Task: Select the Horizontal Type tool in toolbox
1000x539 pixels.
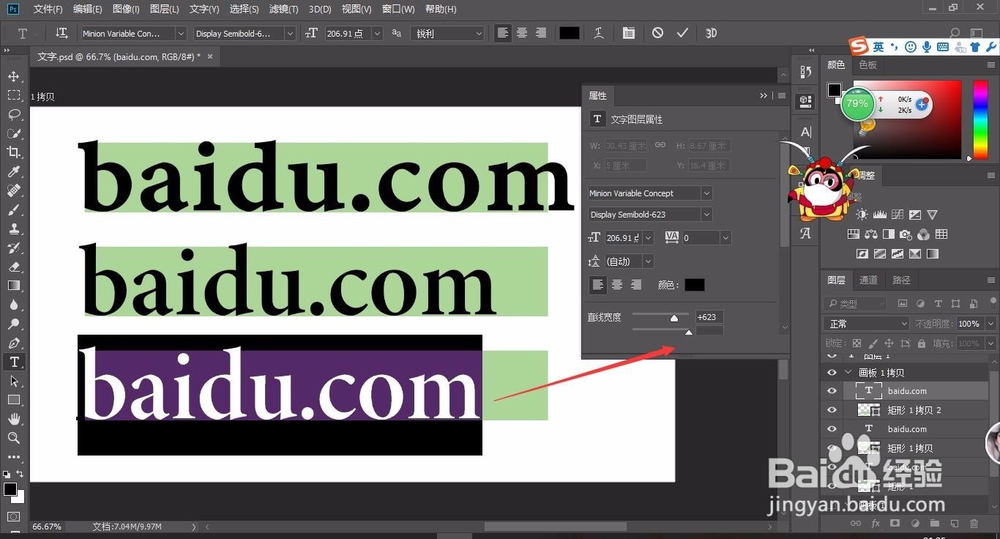Action: click(x=13, y=362)
